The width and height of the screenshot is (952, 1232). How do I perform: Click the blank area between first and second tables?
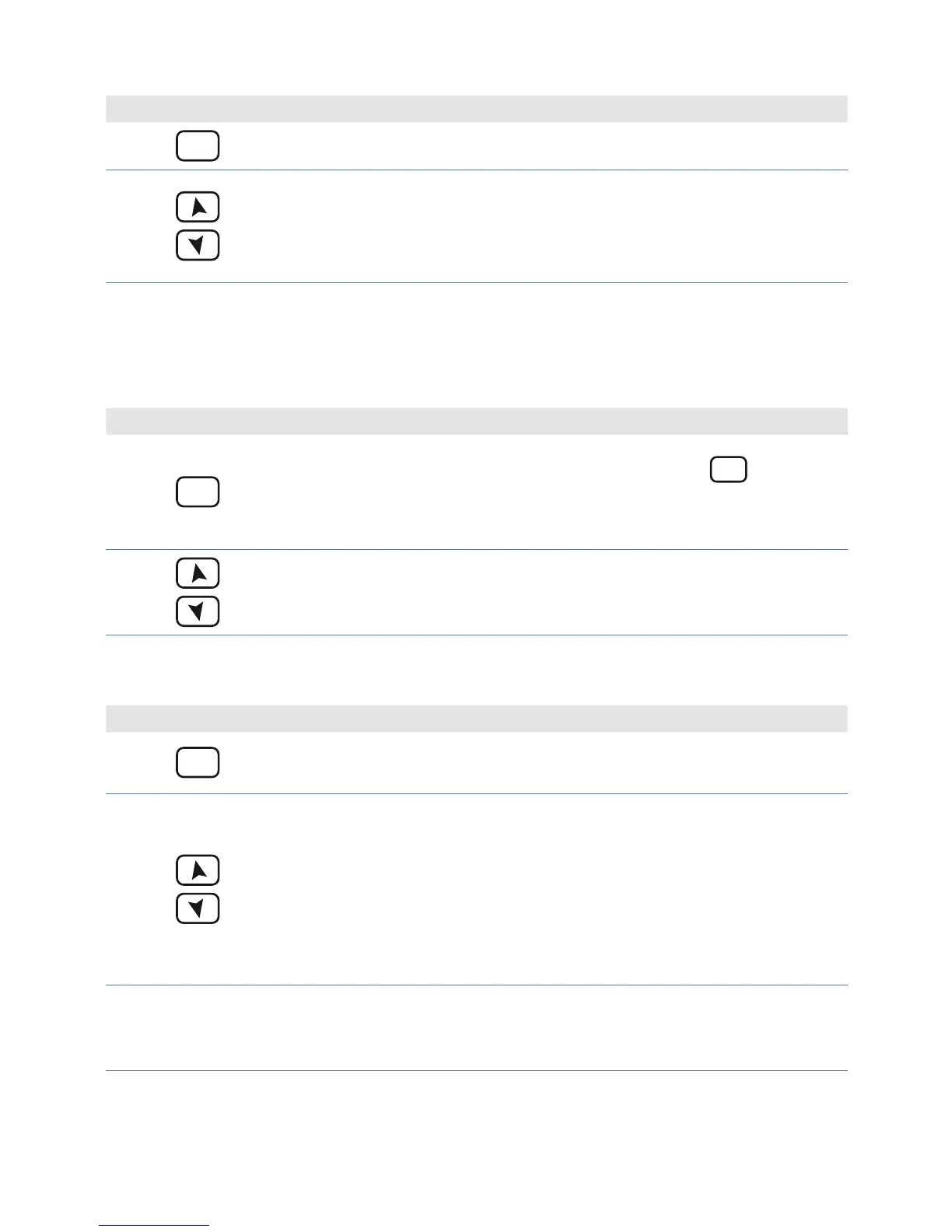(476, 345)
